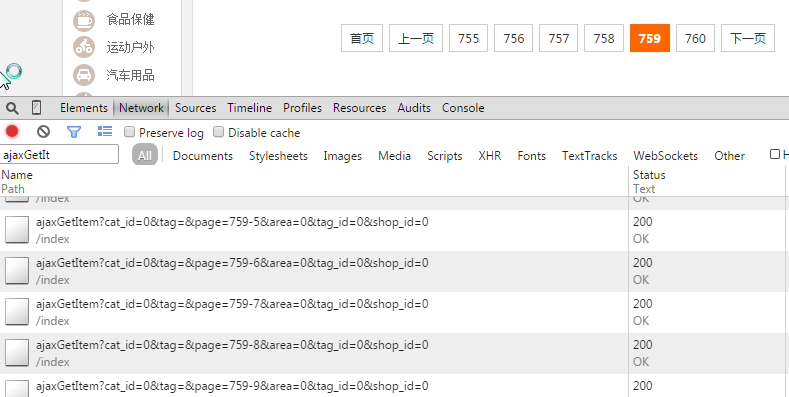Click the 汽车用品 car icon
789x397 pixels.
(84, 75)
